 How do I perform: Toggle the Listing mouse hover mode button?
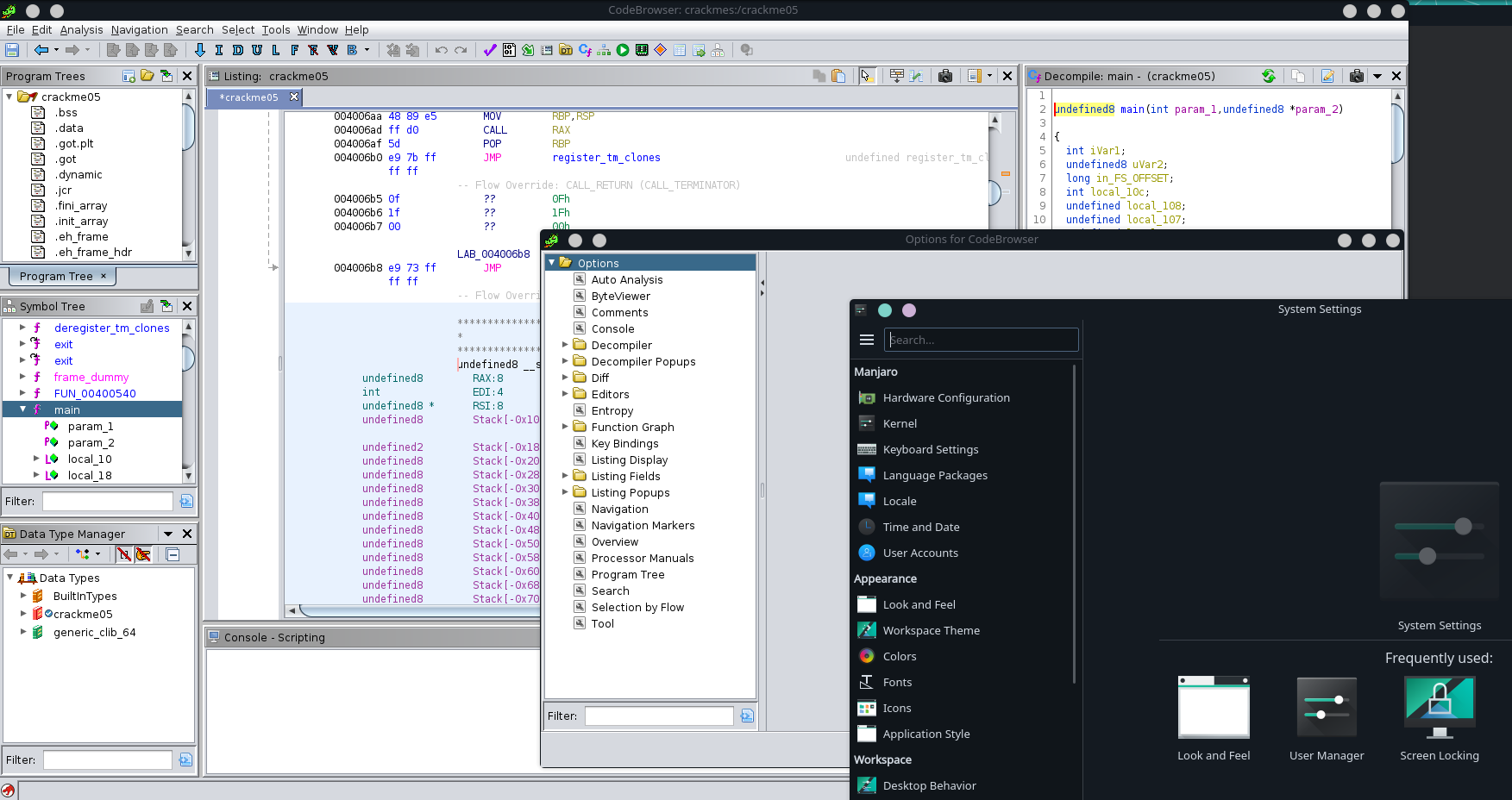click(x=867, y=76)
